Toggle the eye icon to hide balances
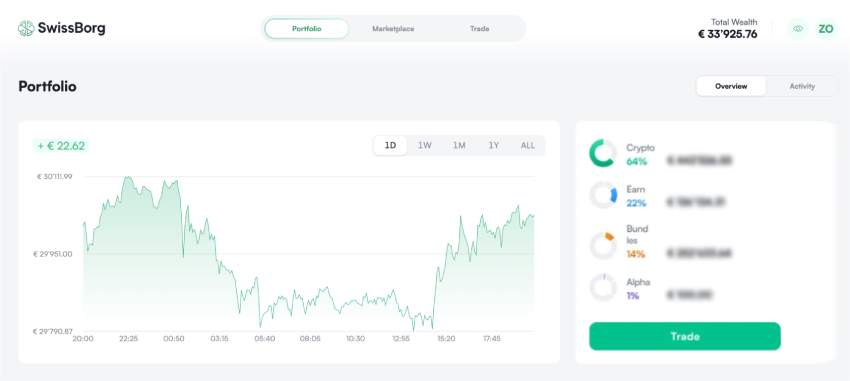This screenshot has width=850, height=381. click(x=797, y=29)
